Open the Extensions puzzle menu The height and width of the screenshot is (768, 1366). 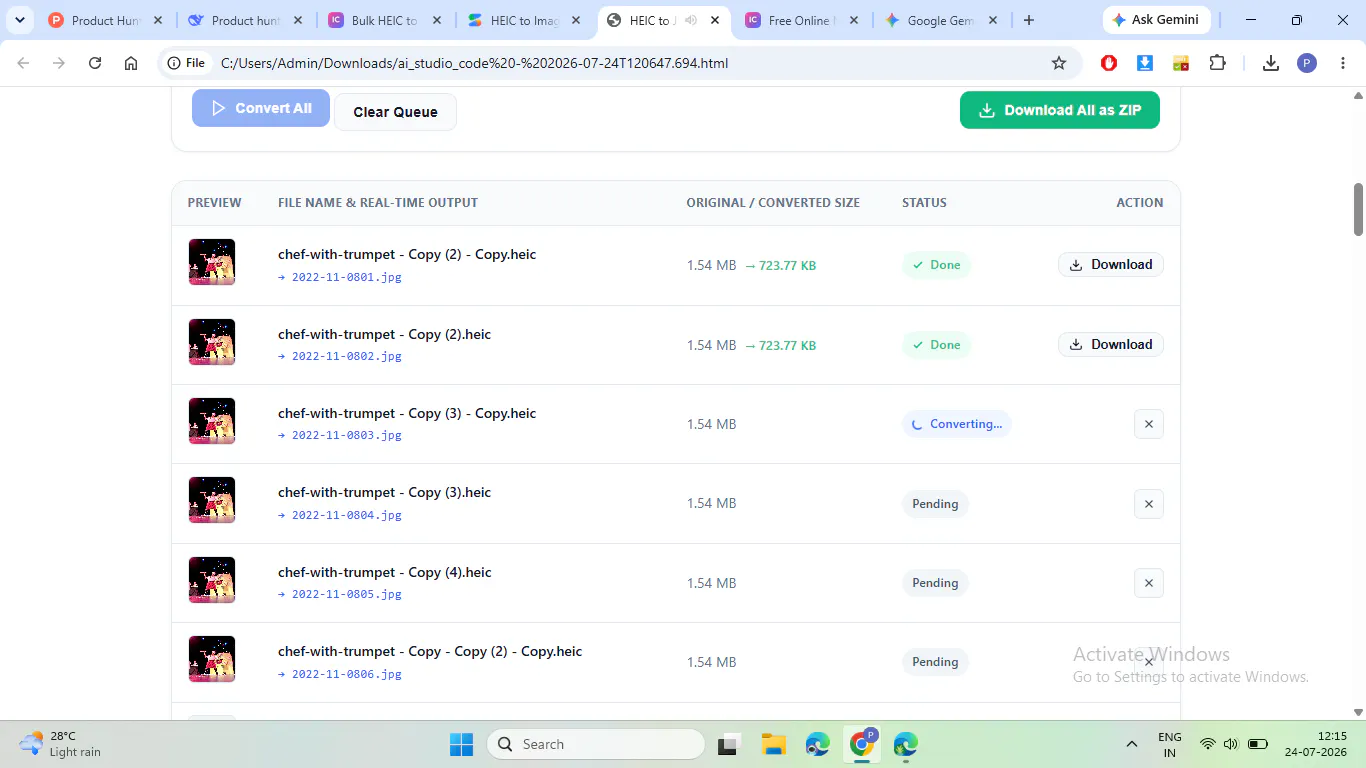[x=1217, y=63]
